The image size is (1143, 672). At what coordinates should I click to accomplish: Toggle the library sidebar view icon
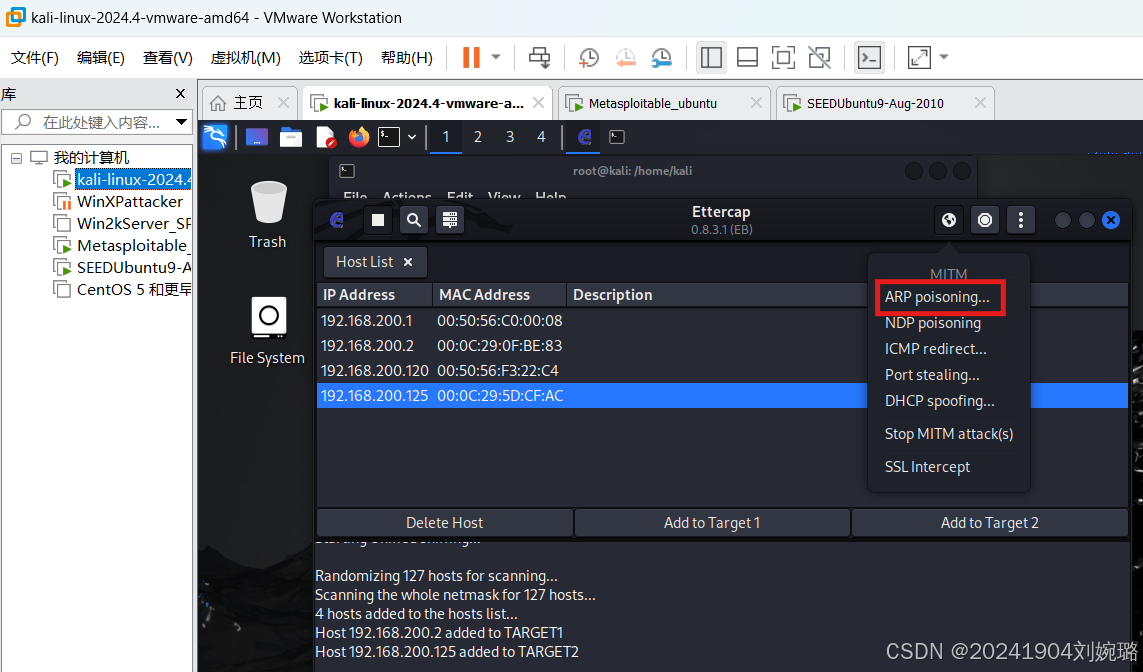coord(711,57)
